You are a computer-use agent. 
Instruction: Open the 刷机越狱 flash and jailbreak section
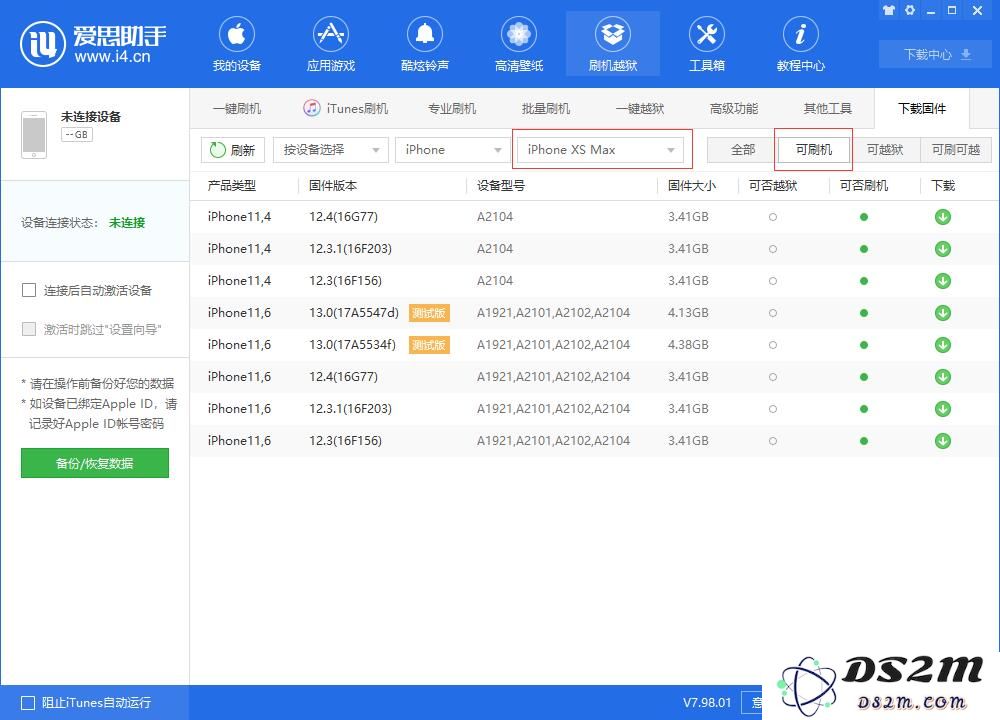pyautogui.click(x=613, y=44)
